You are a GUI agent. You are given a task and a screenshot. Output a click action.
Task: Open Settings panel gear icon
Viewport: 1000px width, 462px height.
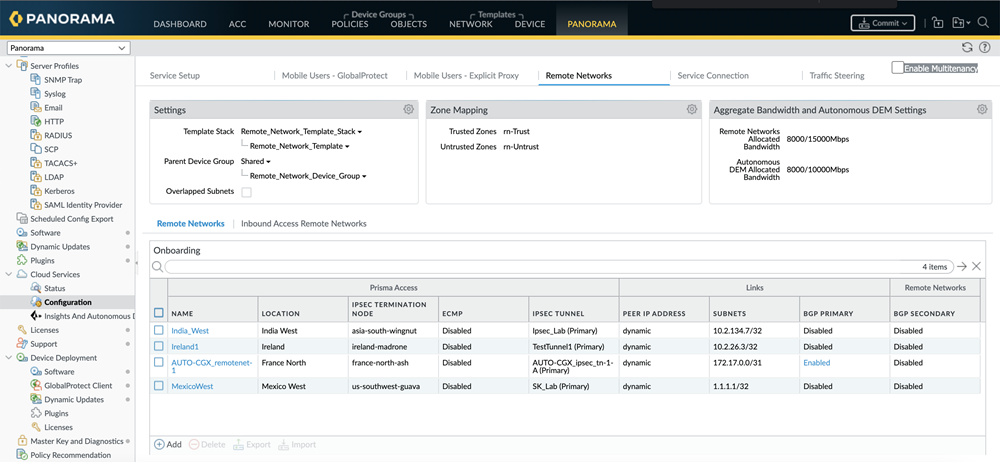pos(408,110)
